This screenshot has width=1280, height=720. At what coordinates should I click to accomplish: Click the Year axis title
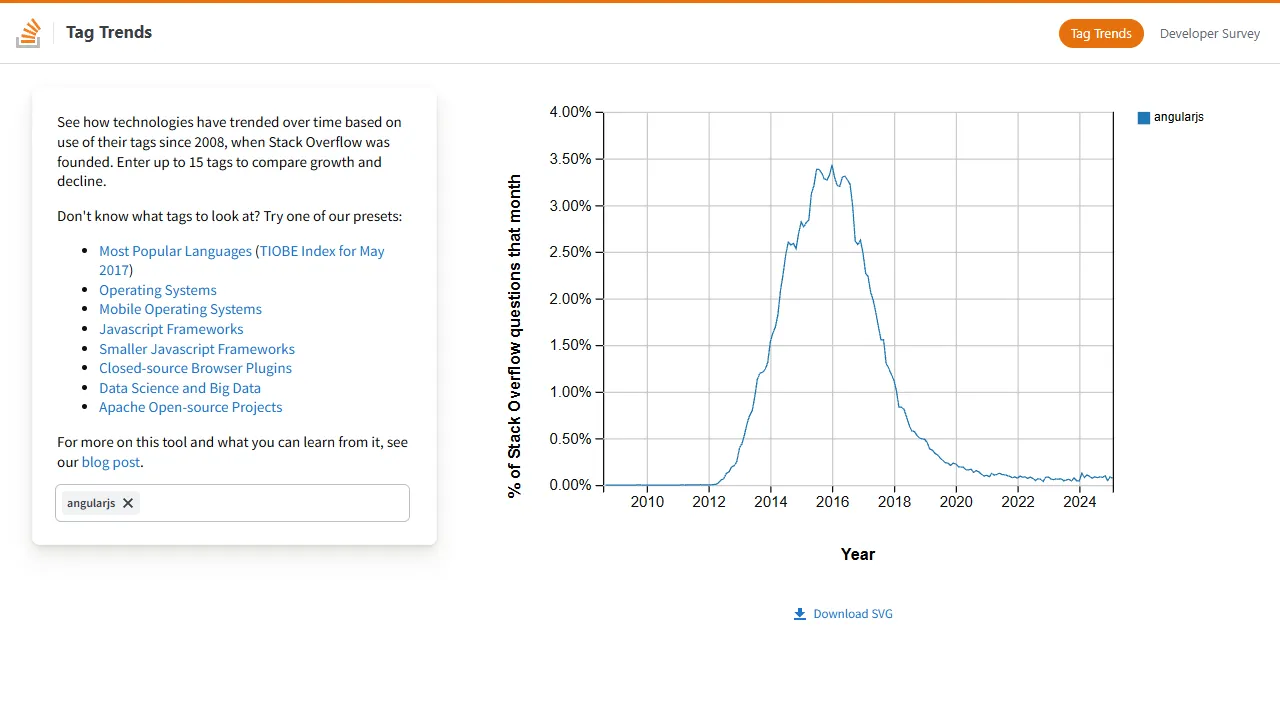[858, 554]
